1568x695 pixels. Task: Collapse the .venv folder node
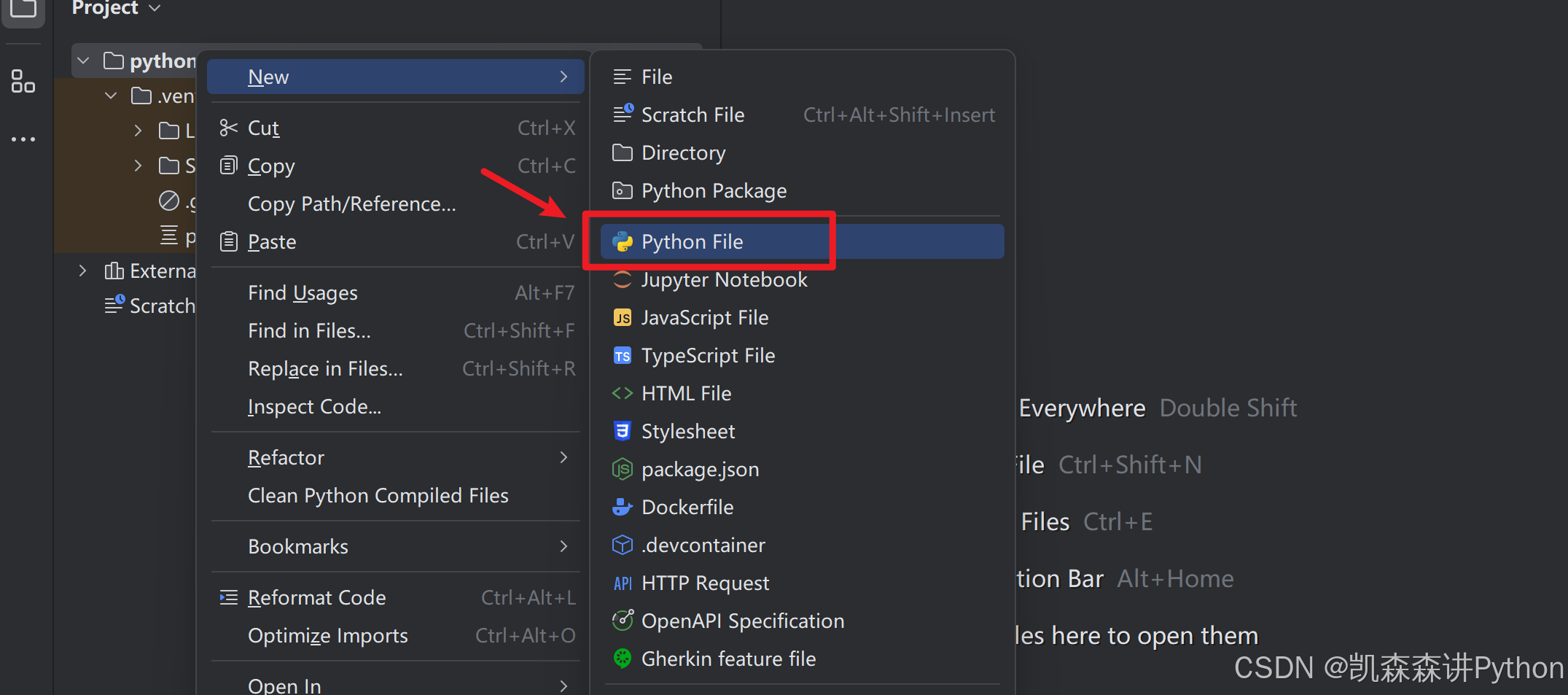(111, 96)
